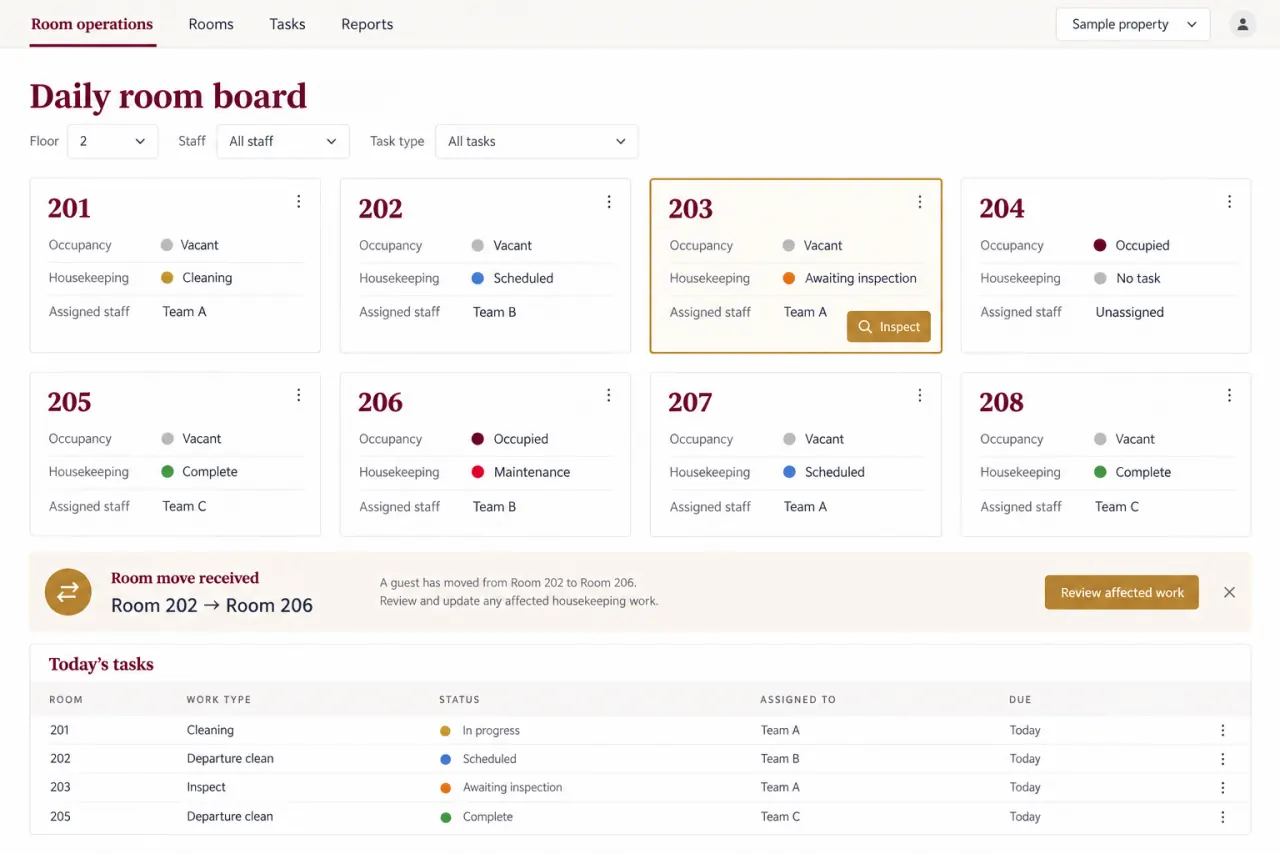This screenshot has height=854, width=1280.
Task: Click the STATUS column header
Action: point(459,700)
